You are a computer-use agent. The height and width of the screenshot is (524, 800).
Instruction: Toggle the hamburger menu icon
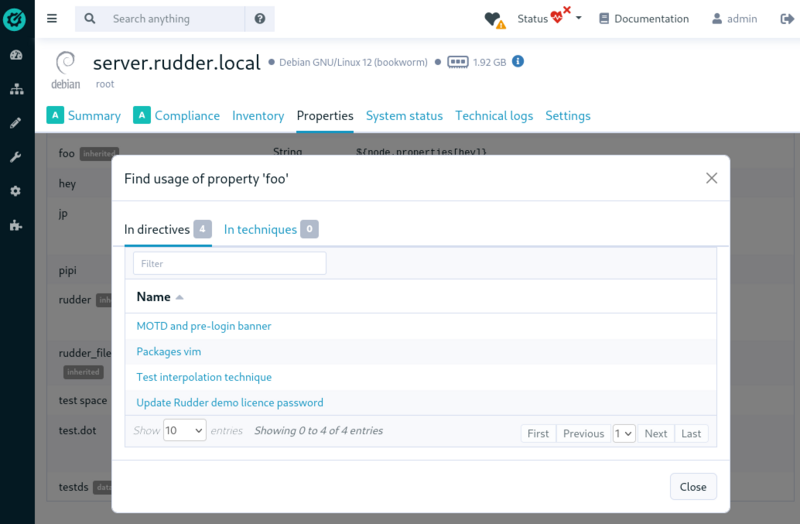tap(52, 19)
